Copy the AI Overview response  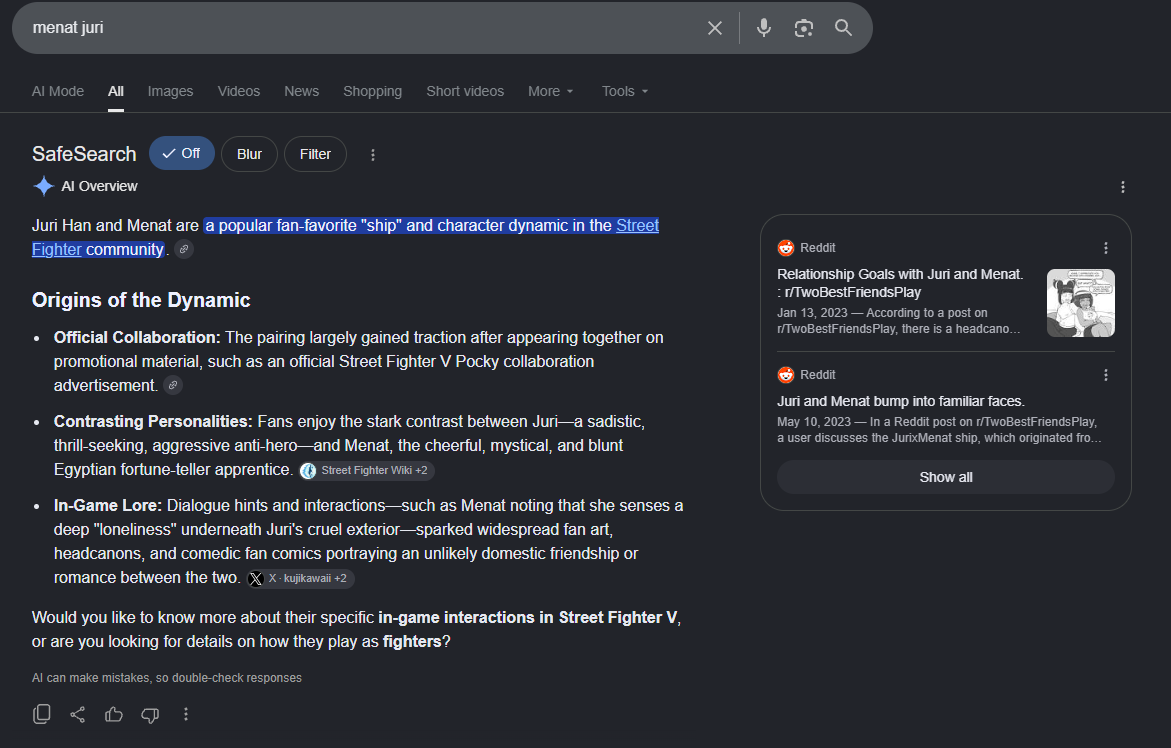click(42, 714)
